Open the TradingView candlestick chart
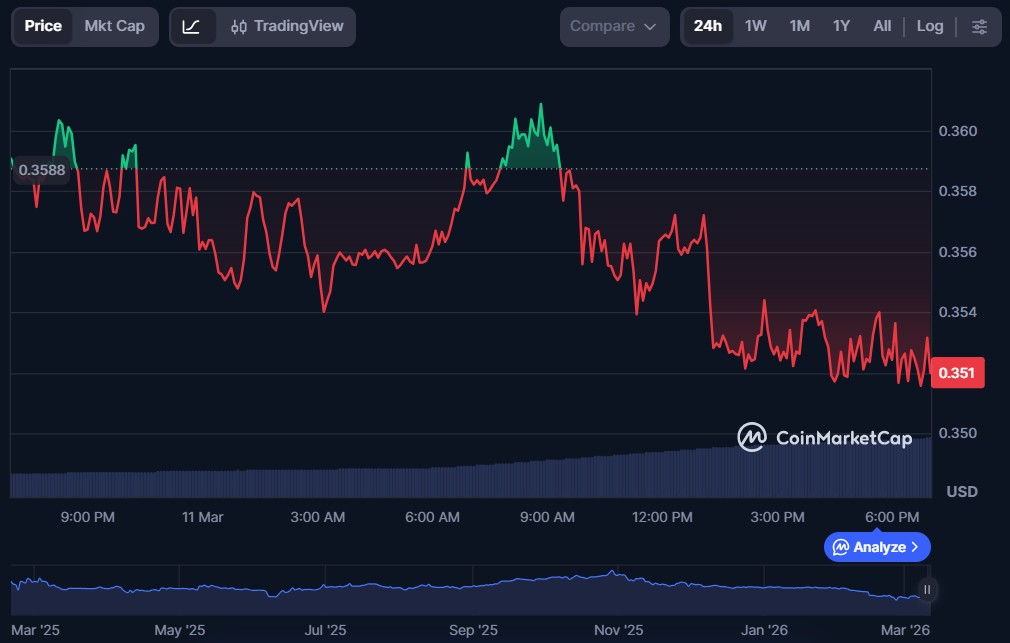 [287, 26]
